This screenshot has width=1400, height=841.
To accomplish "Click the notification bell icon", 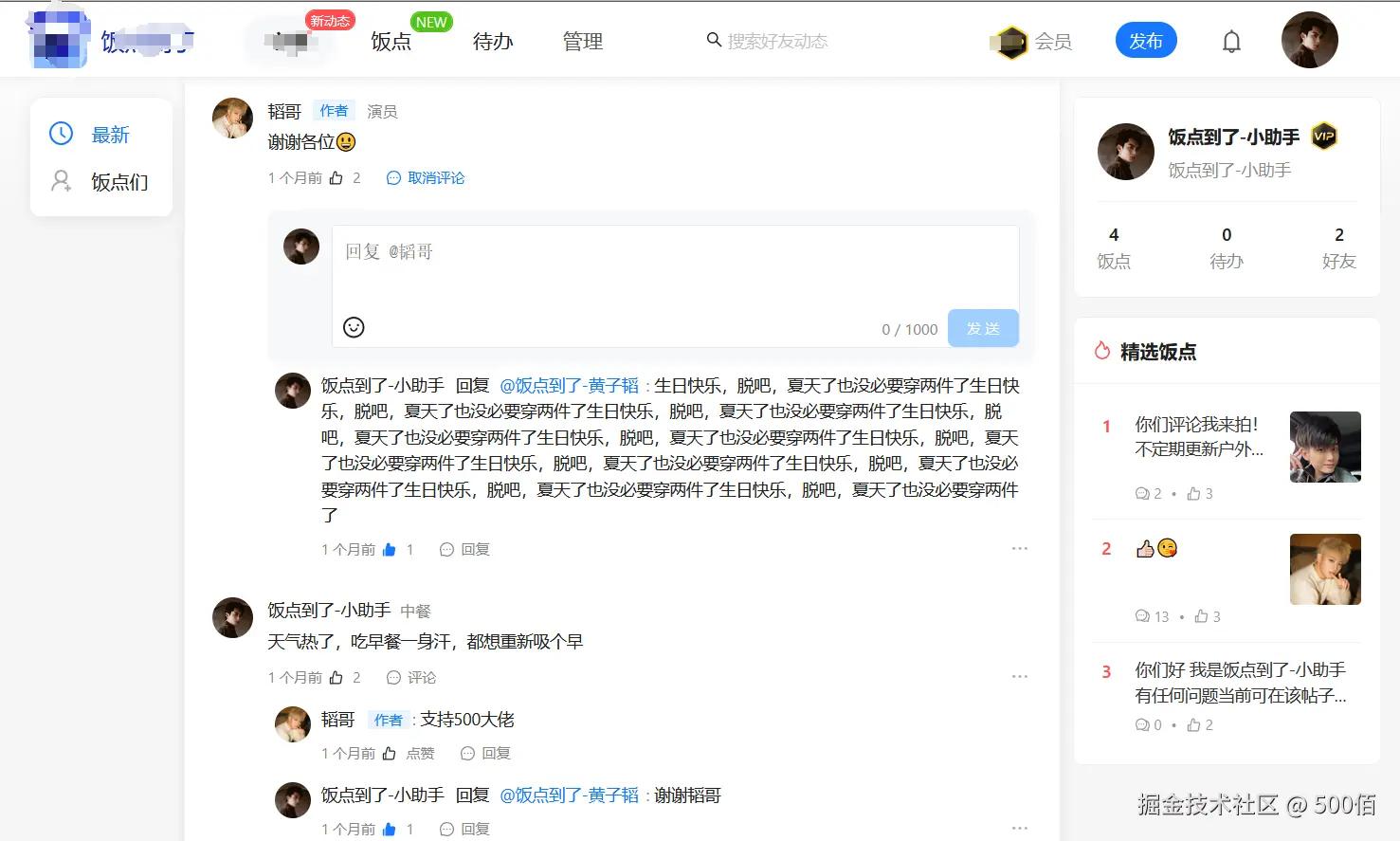I will pyautogui.click(x=1230, y=40).
